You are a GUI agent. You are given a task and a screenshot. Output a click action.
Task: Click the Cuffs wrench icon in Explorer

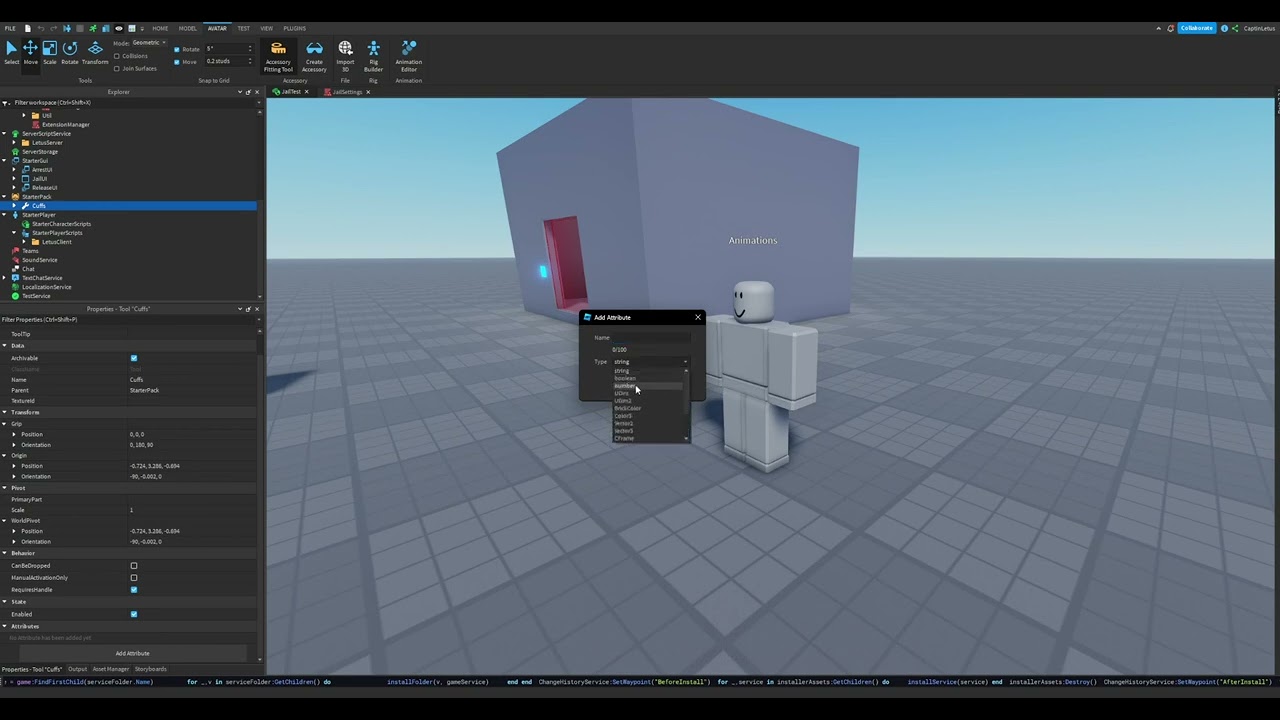pyautogui.click(x=27, y=206)
